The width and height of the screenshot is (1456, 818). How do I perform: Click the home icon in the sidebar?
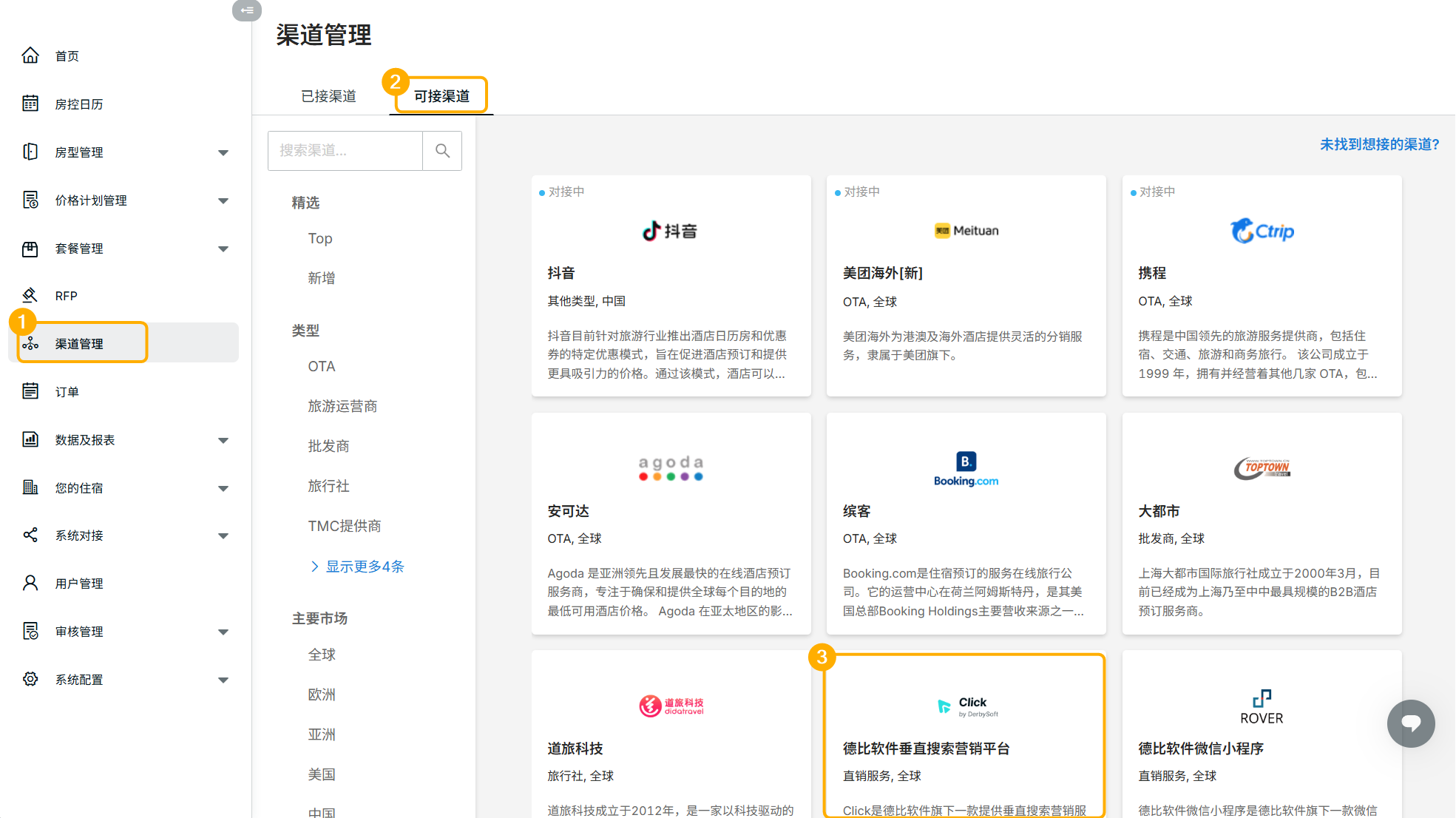[30, 55]
